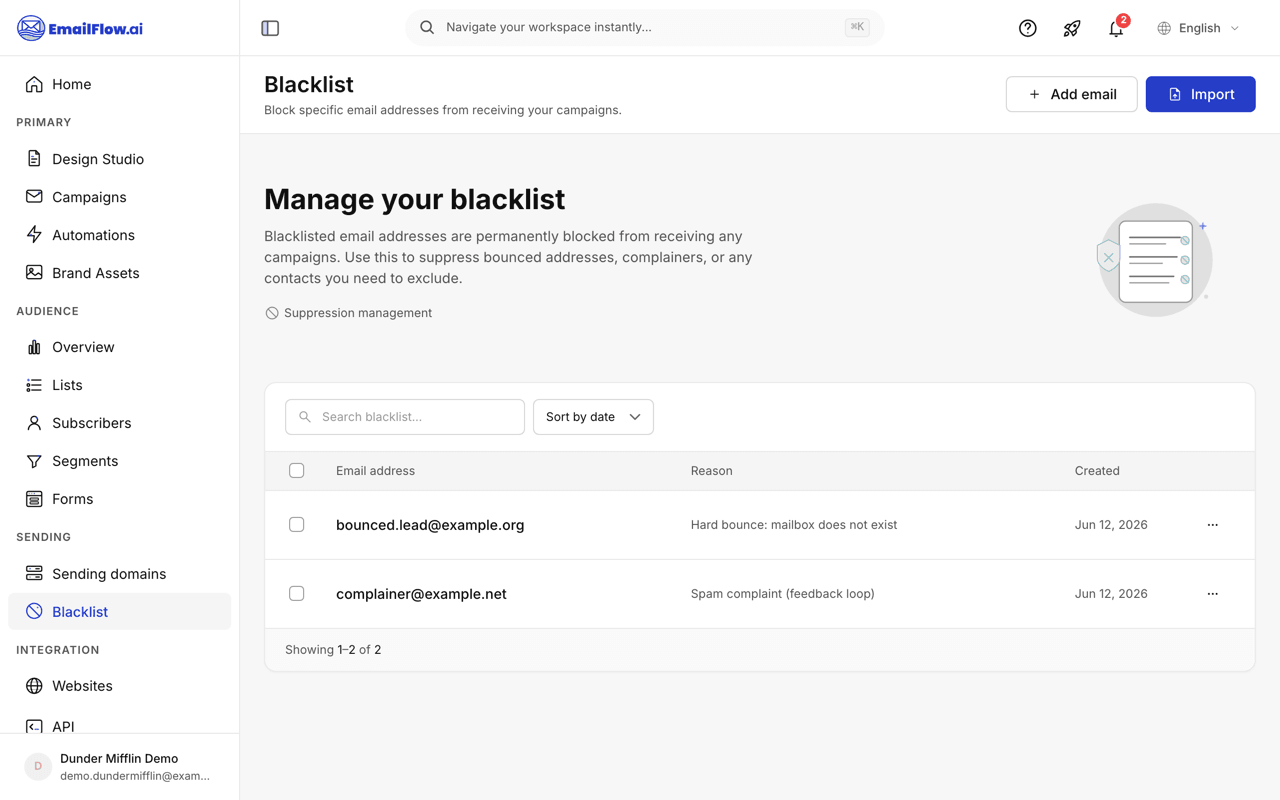Click the bounced.lead@example.org address
Screen dimensions: 1280x800
click(x=430, y=525)
